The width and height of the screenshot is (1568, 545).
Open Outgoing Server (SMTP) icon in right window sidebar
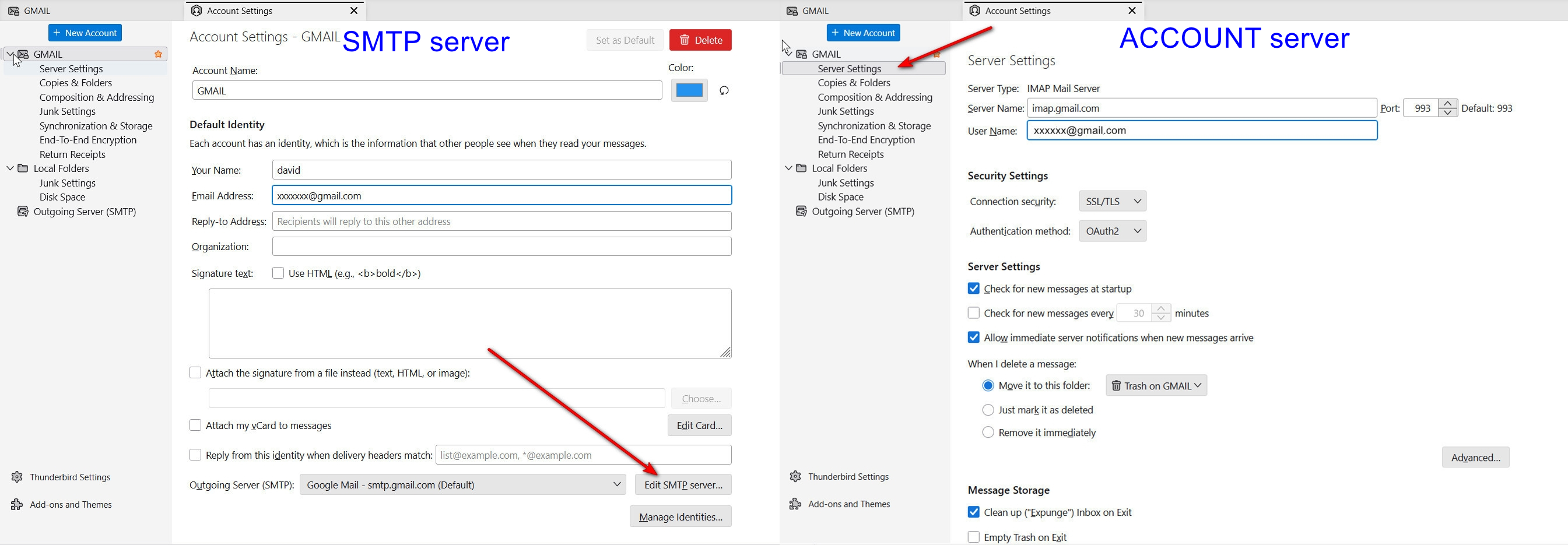[x=802, y=212]
